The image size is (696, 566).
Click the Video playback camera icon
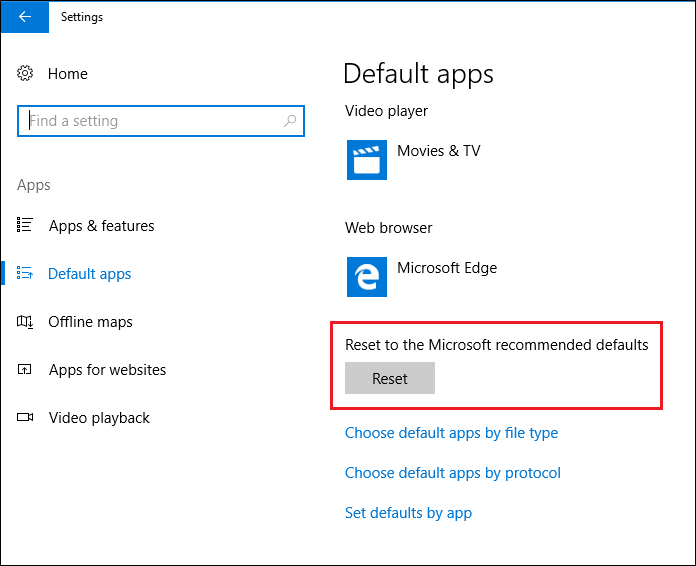tap(25, 417)
